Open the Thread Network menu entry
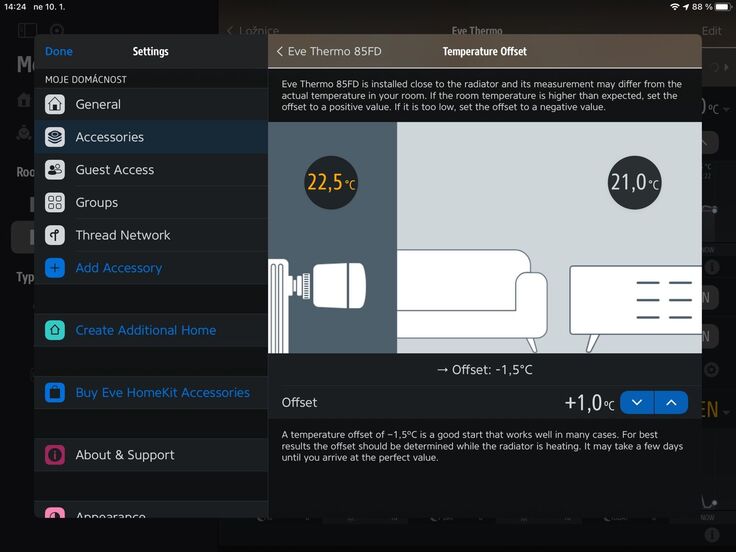The width and height of the screenshot is (736, 552). pos(123,235)
